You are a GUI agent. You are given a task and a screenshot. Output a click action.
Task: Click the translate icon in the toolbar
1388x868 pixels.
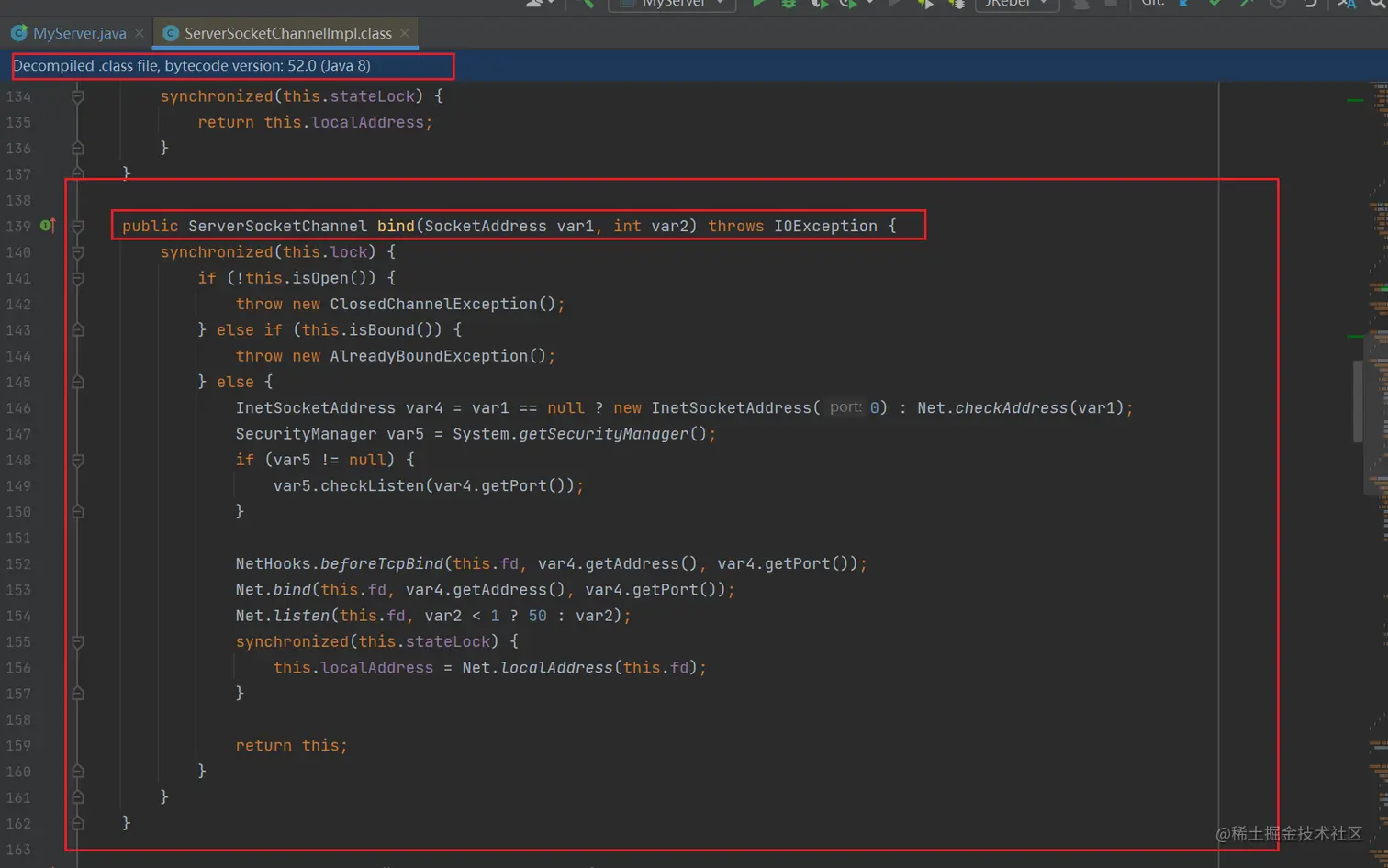[x=1347, y=4]
